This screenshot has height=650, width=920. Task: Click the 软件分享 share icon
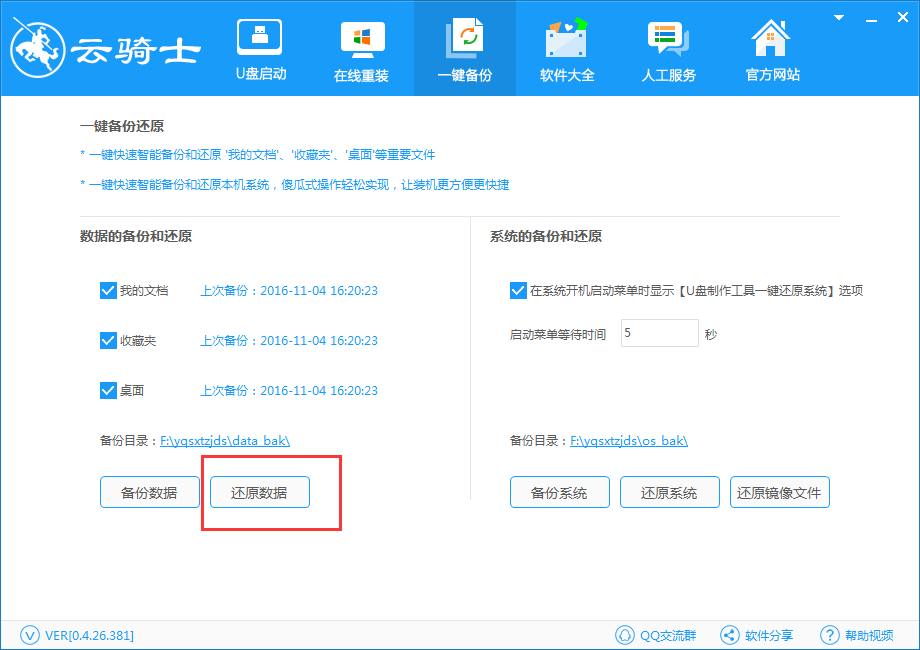[729, 635]
